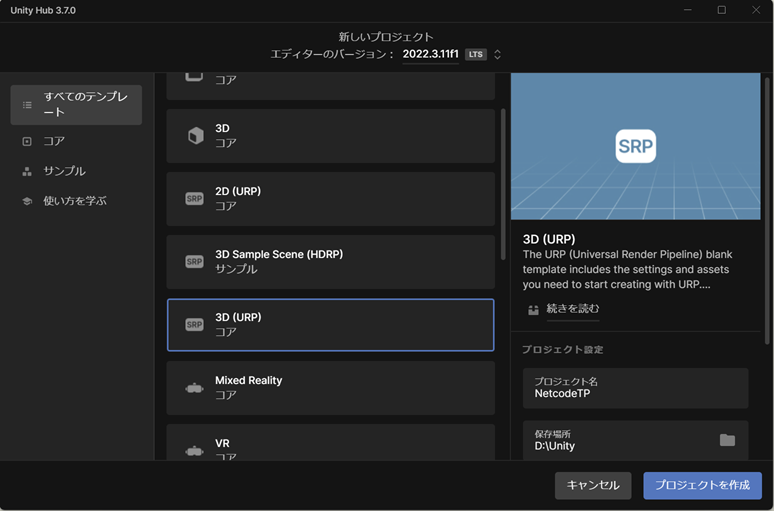774x511 pixels.
Task: Click the VR headset icon
Action: tap(195, 450)
